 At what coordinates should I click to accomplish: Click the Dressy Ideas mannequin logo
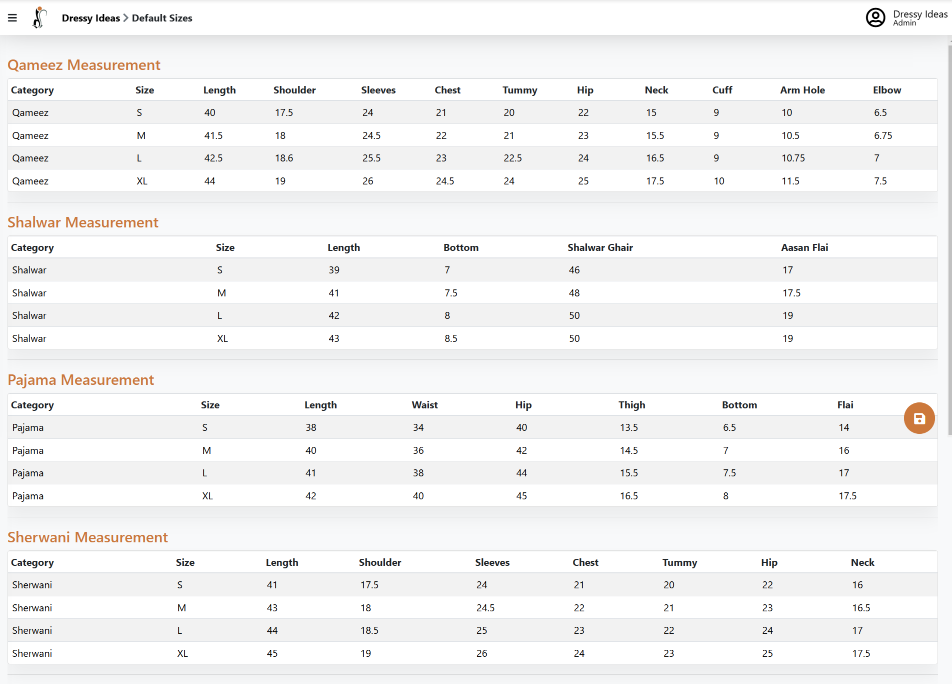[x=39, y=18]
